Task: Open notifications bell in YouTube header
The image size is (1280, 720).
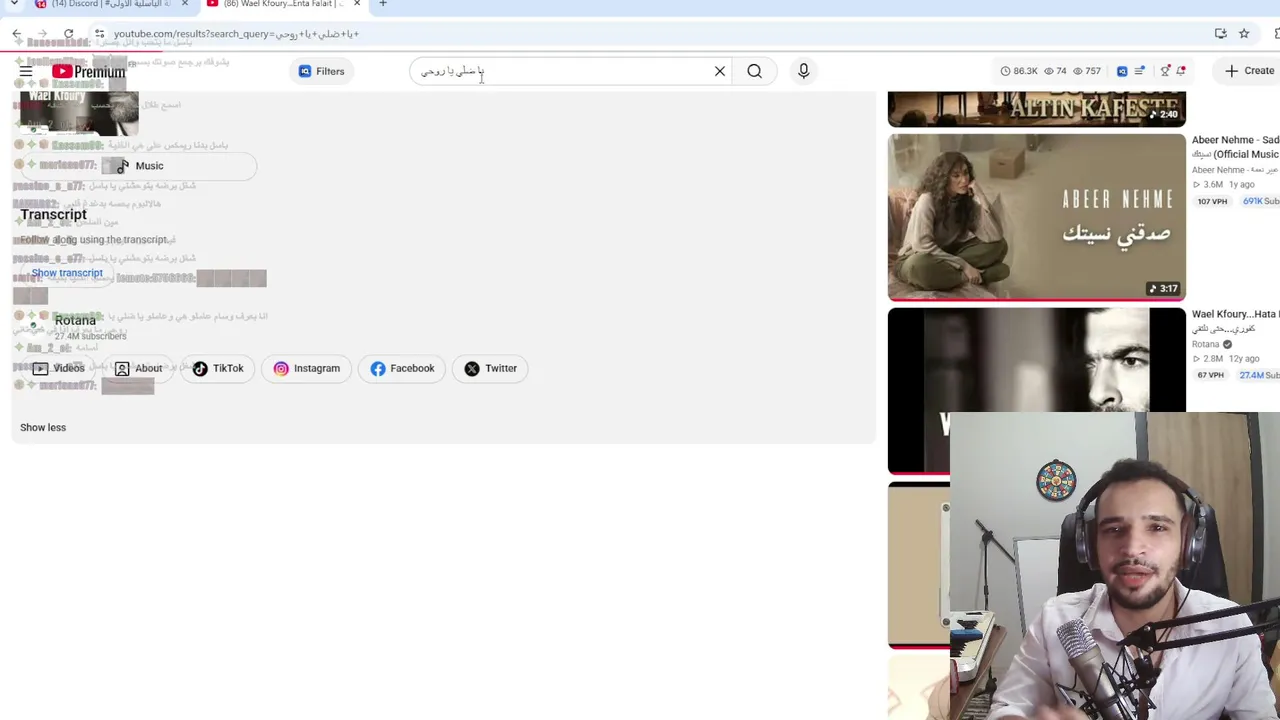Action: 1181,71
